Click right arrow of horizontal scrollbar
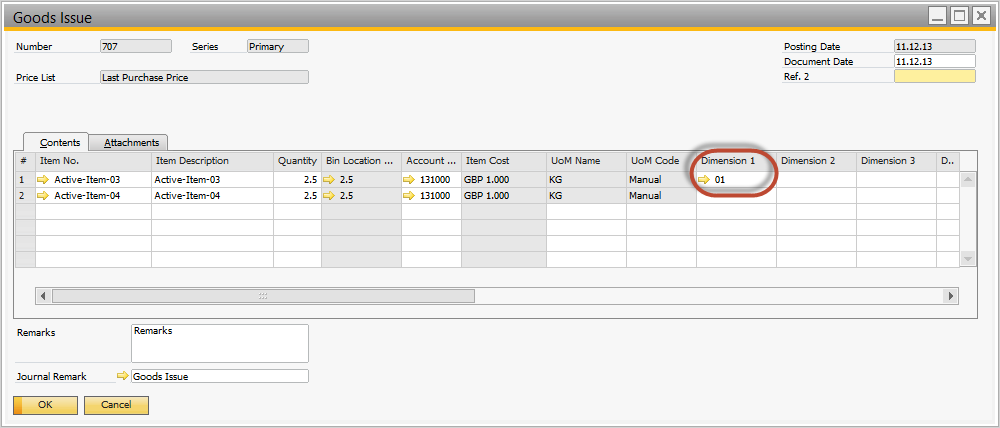 tap(952, 296)
